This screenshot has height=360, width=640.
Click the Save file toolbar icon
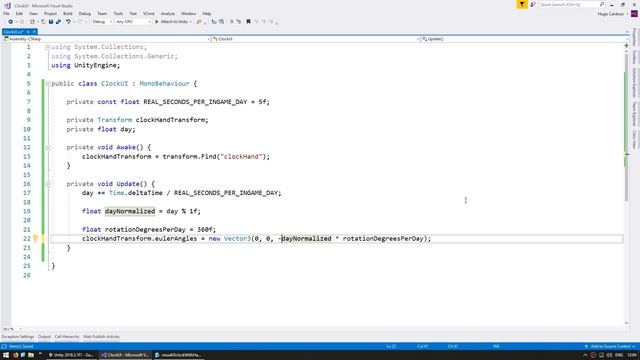tap(51, 22)
